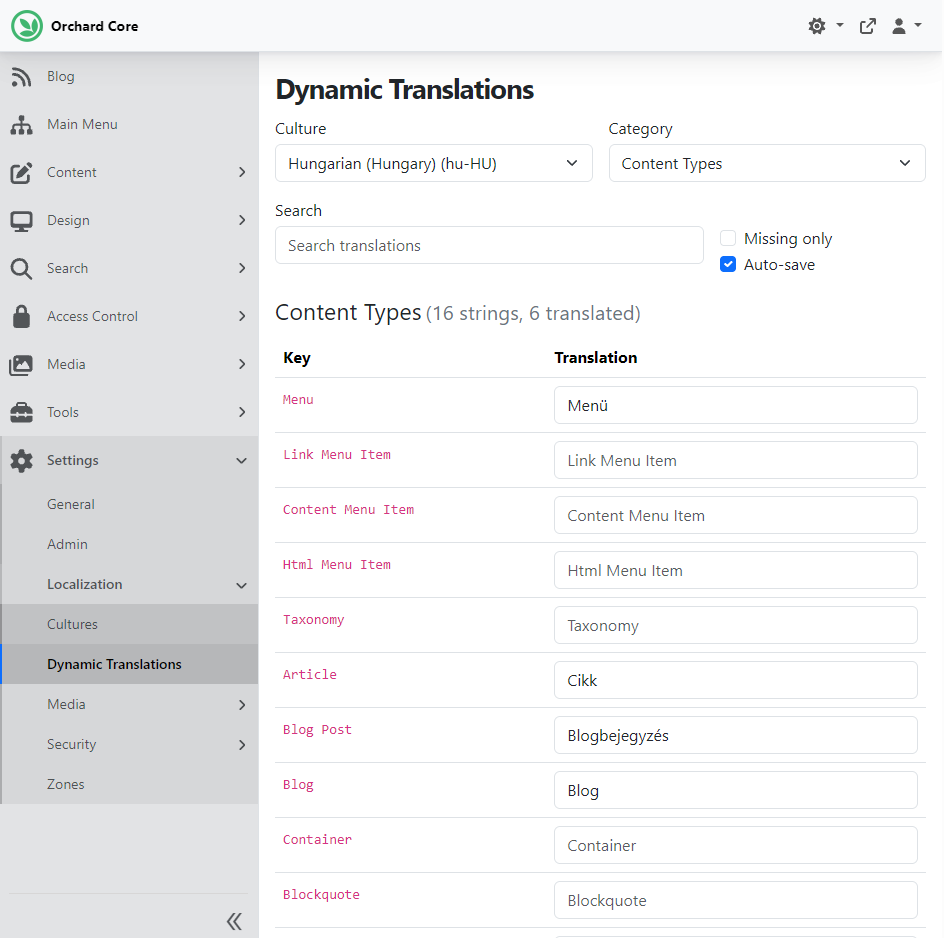
Task: Edit the Taxonomy translation field
Action: tap(736, 626)
